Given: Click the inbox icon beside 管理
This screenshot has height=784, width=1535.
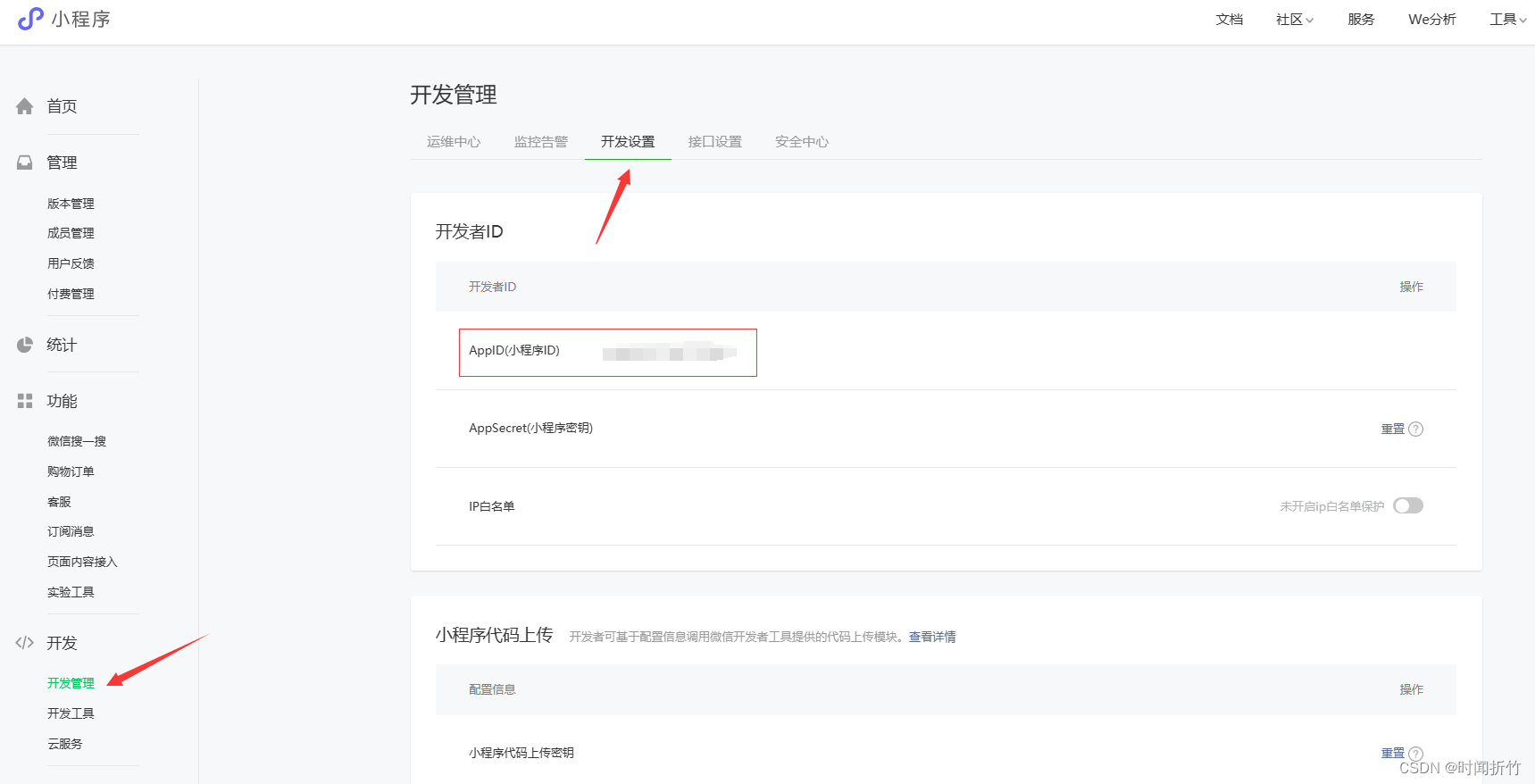Looking at the screenshot, I should (25, 163).
